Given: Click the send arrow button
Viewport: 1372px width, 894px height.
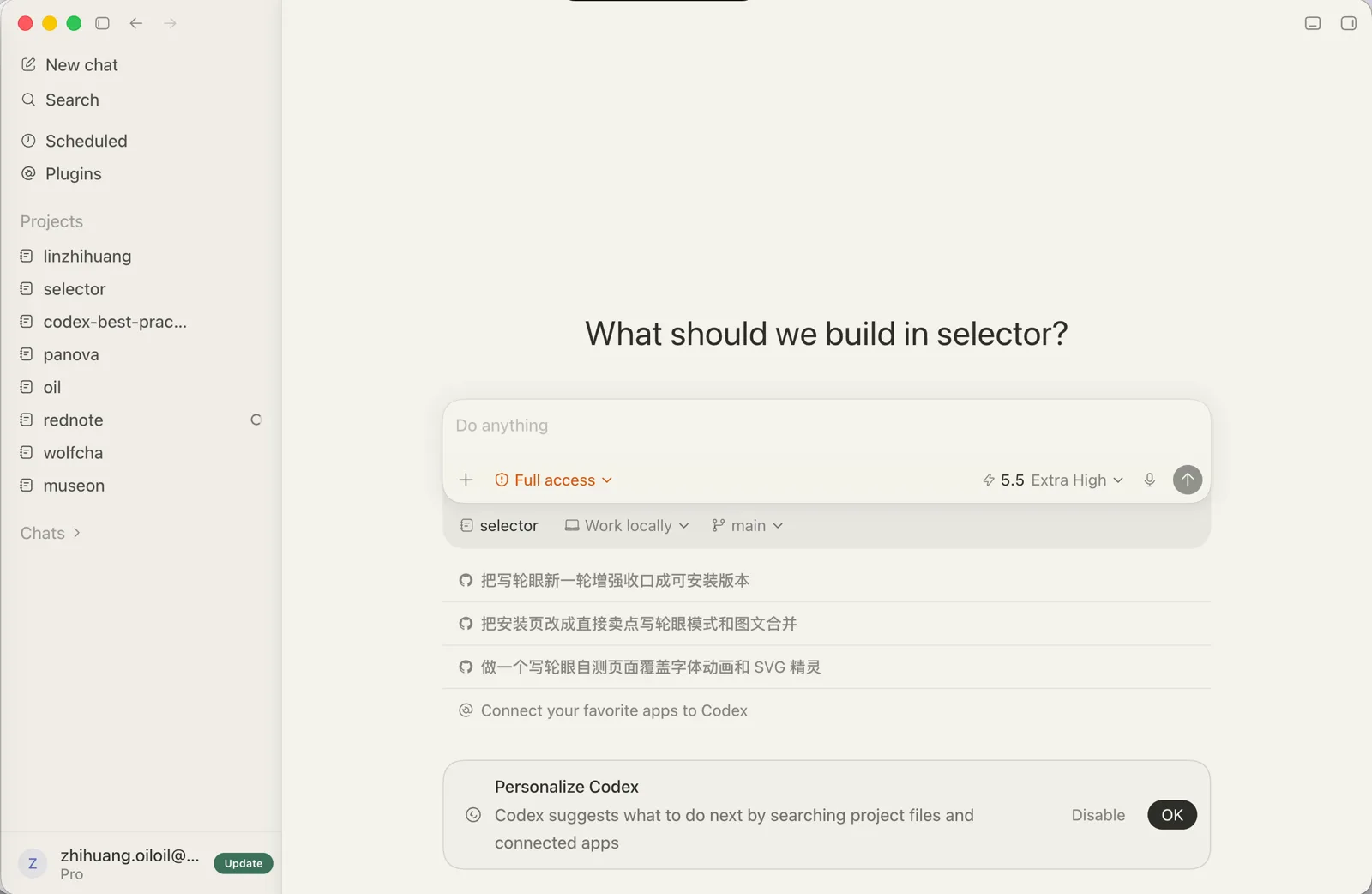Looking at the screenshot, I should [x=1188, y=480].
